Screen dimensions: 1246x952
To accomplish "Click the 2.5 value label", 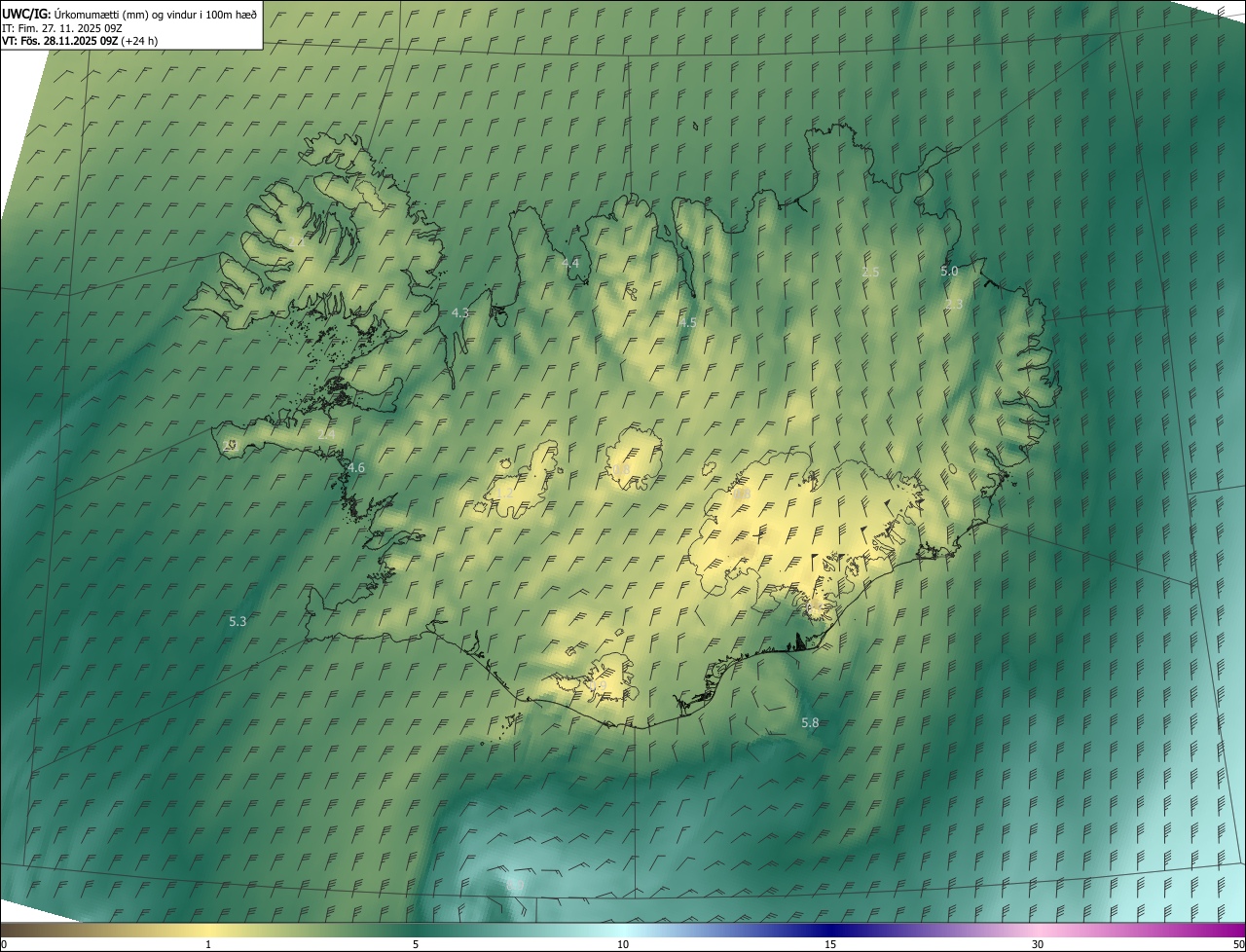I will tap(870, 273).
